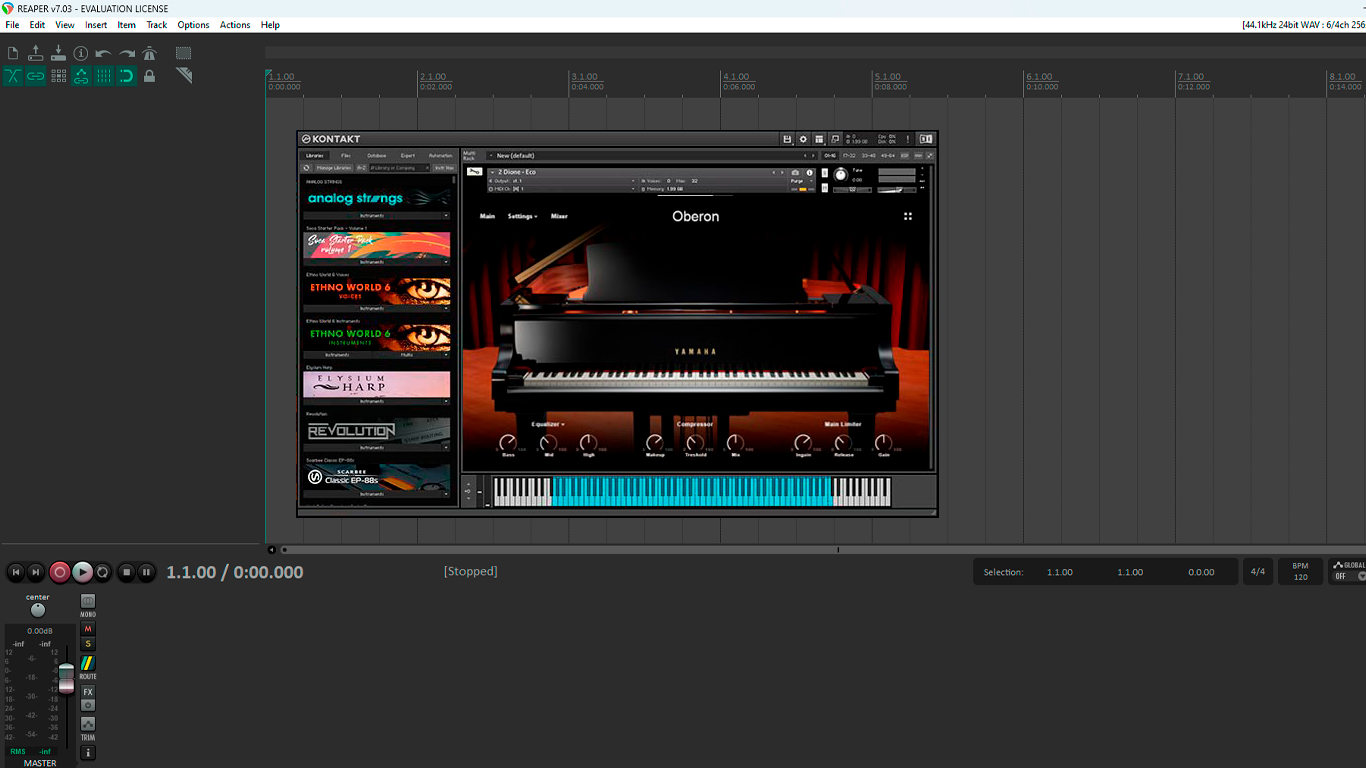Open Kontakt settings gear icon
Screen dimensions: 1366x768
[x=803, y=139]
